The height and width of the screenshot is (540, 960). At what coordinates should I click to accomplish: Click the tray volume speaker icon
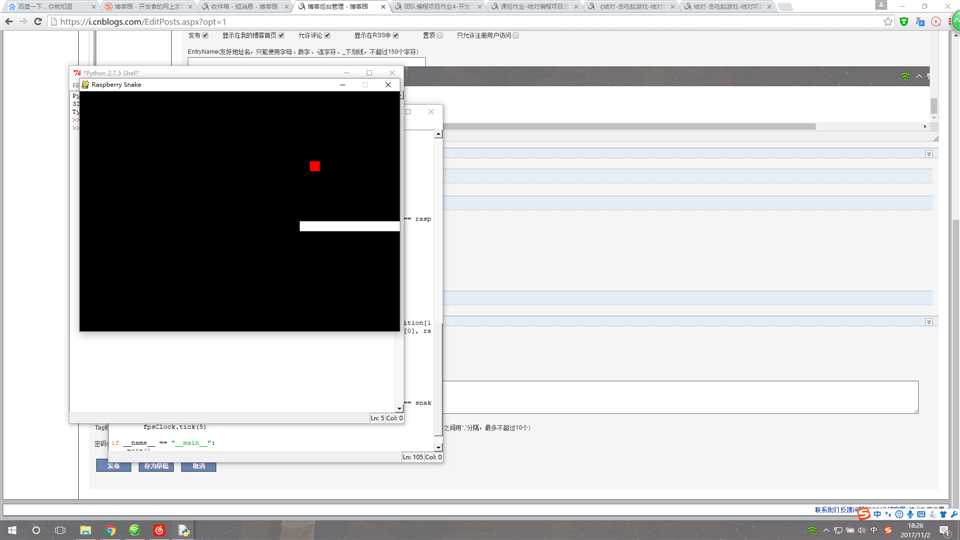coord(861,530)
